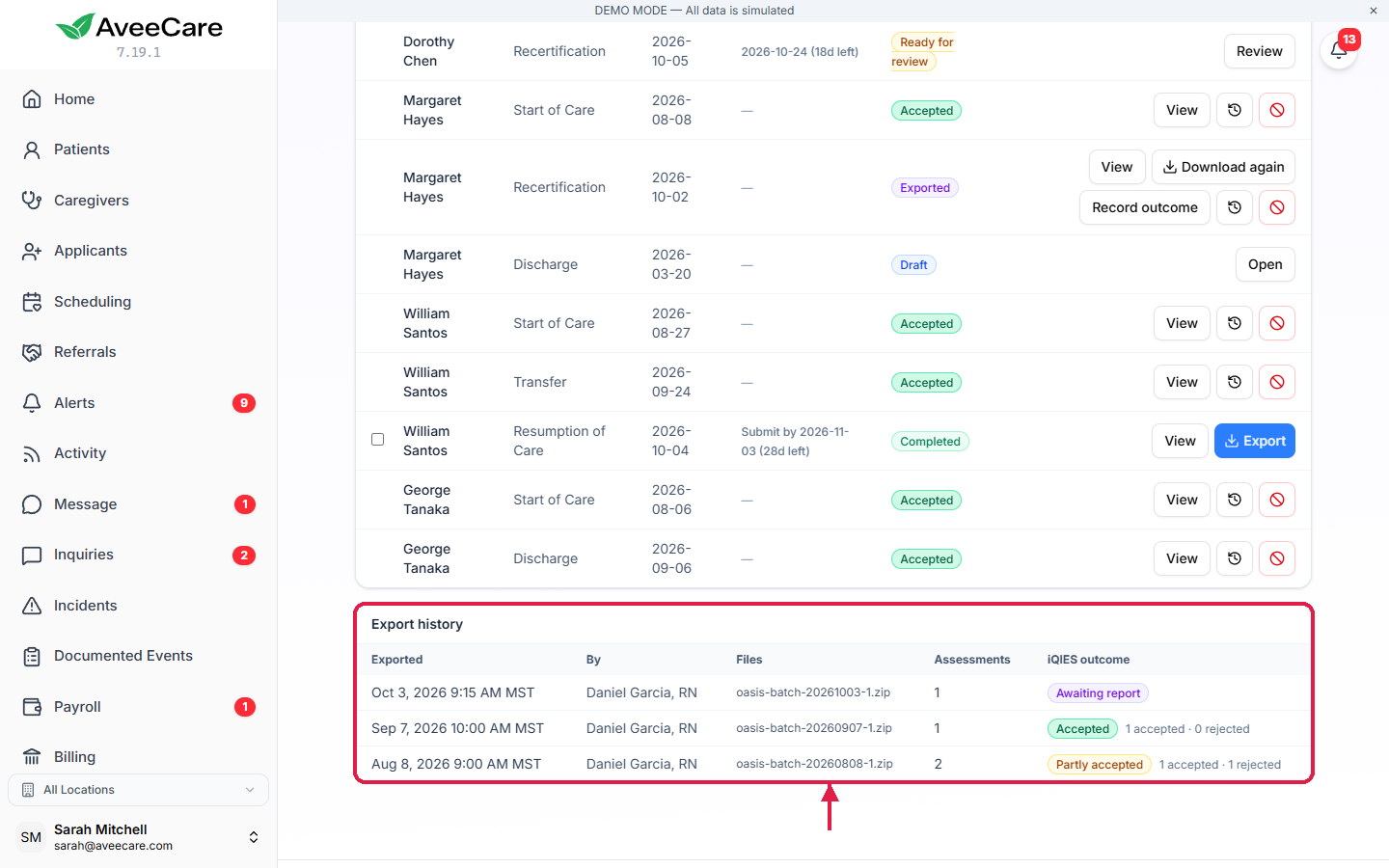Click Download again button
The height and width of the screenshot is (868, 1389).
pos(1223,167)
